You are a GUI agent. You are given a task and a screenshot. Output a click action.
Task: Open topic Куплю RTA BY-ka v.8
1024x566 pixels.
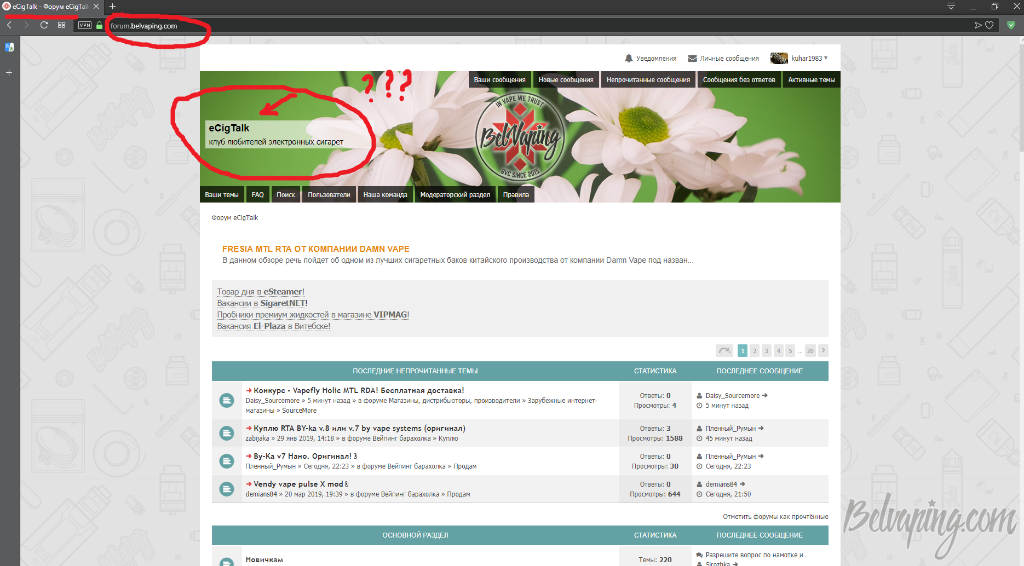point(359,428)
